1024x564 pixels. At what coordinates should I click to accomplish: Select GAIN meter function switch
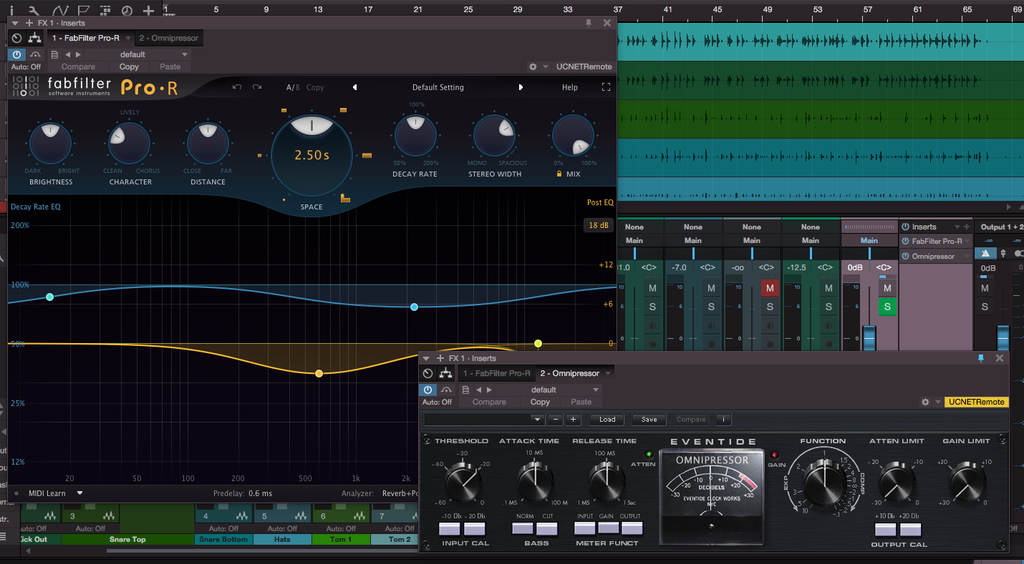point(608,528)
